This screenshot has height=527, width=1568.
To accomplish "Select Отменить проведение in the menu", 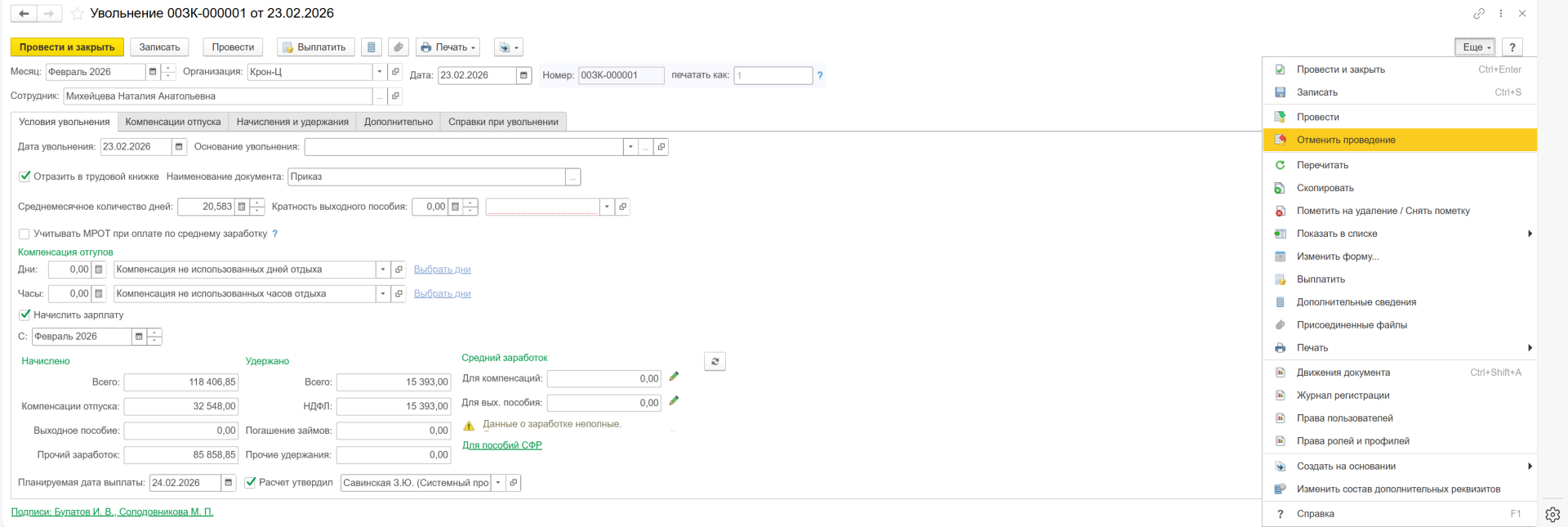I will click(1346, 140).
